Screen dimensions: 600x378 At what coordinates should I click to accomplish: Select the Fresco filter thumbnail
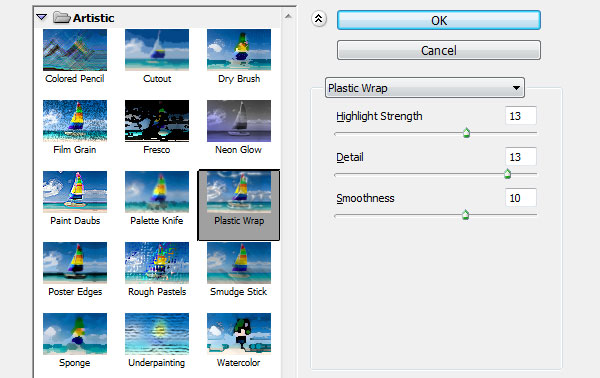(157, 121)
